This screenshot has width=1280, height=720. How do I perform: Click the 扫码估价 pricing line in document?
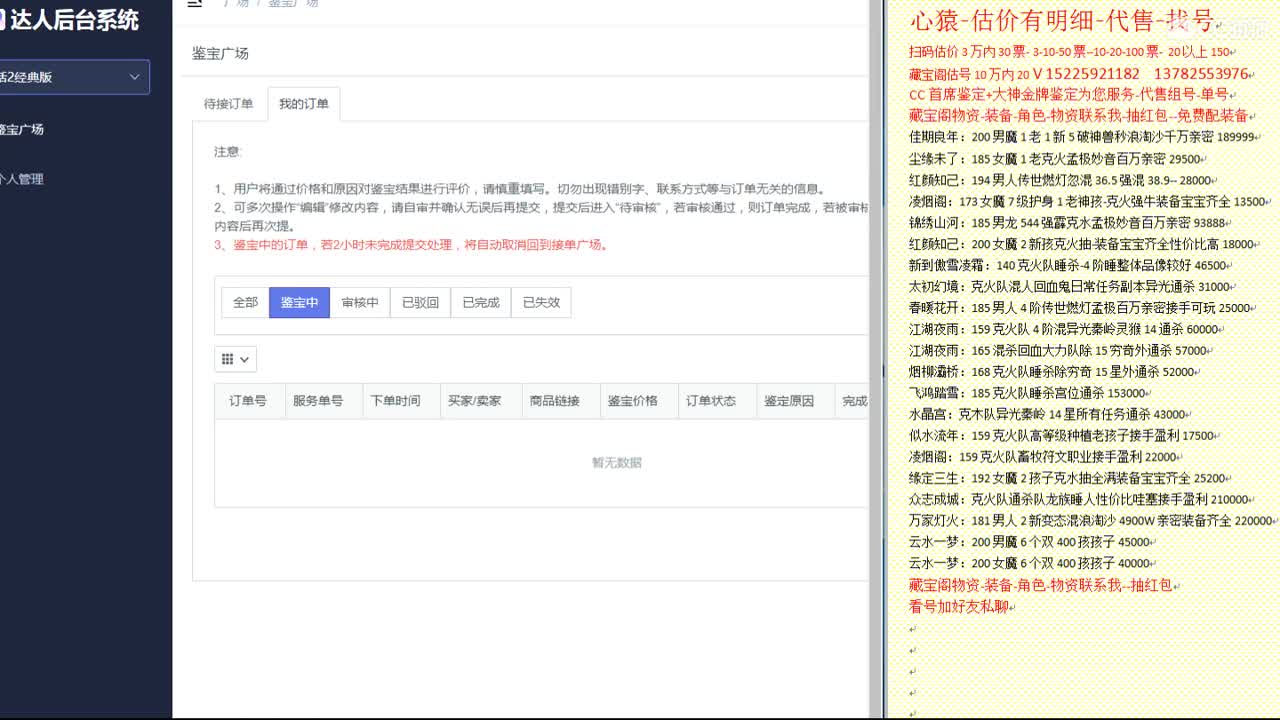tap(1071, 51)
